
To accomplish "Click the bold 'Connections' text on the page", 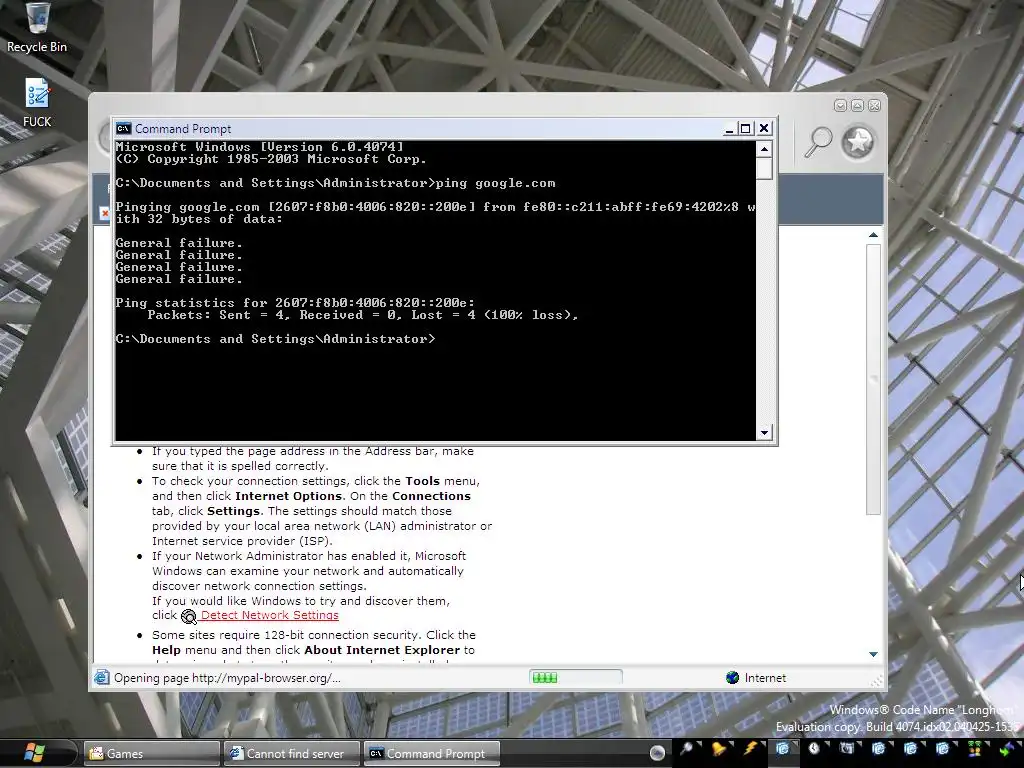I will click(431, 496).
